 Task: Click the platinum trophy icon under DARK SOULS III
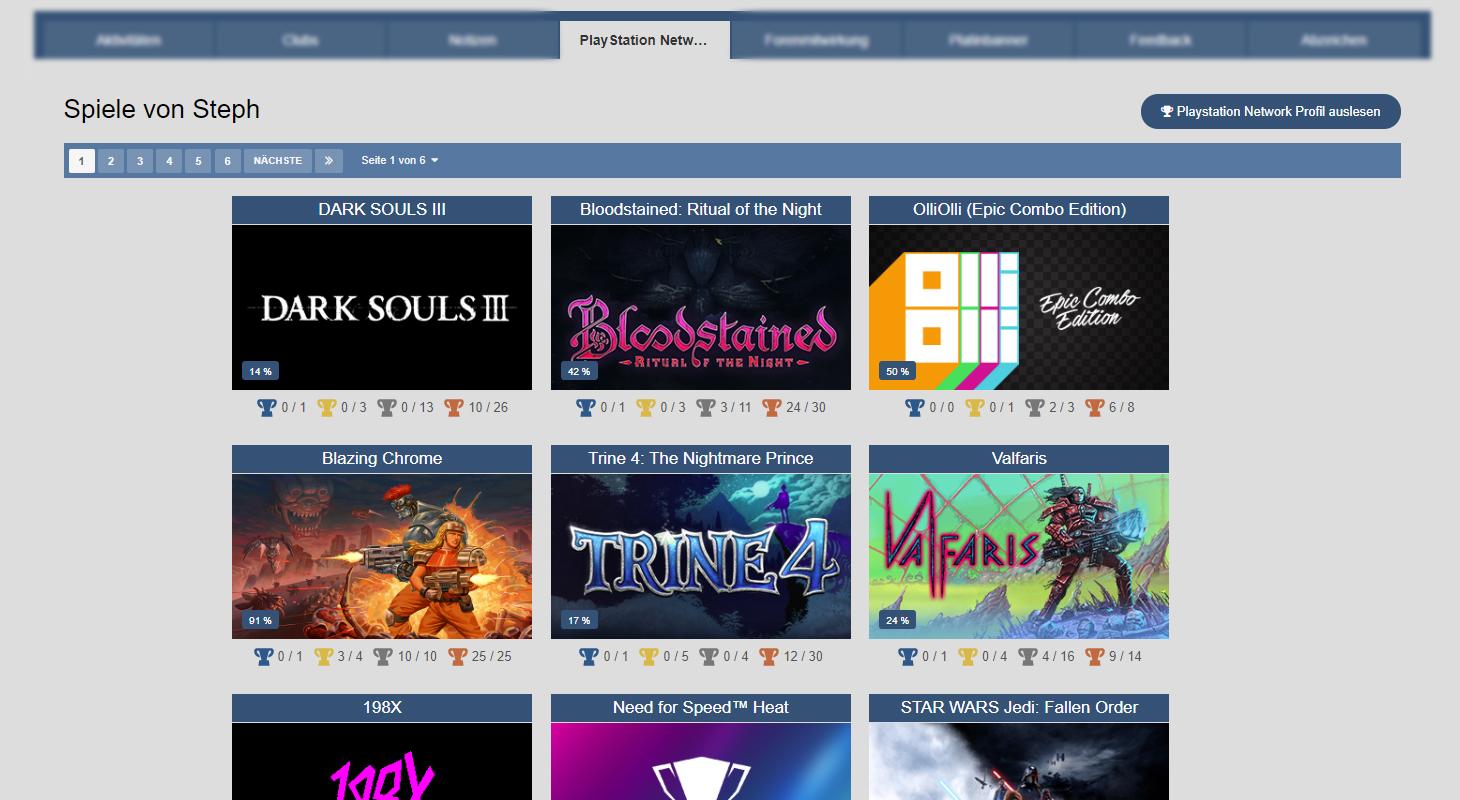pyautogui.click(x=266, y=407)
